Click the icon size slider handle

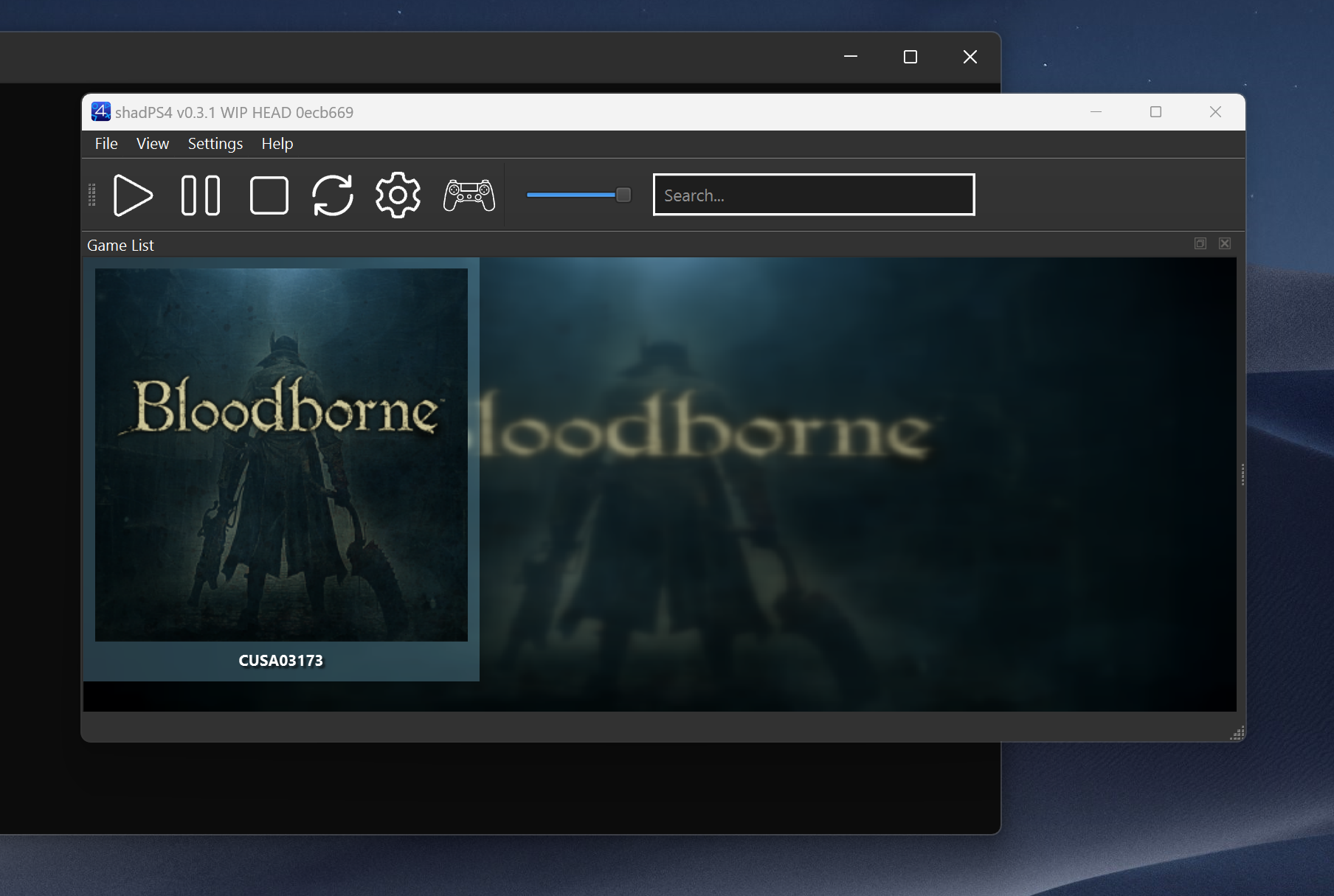pos(623,195)
